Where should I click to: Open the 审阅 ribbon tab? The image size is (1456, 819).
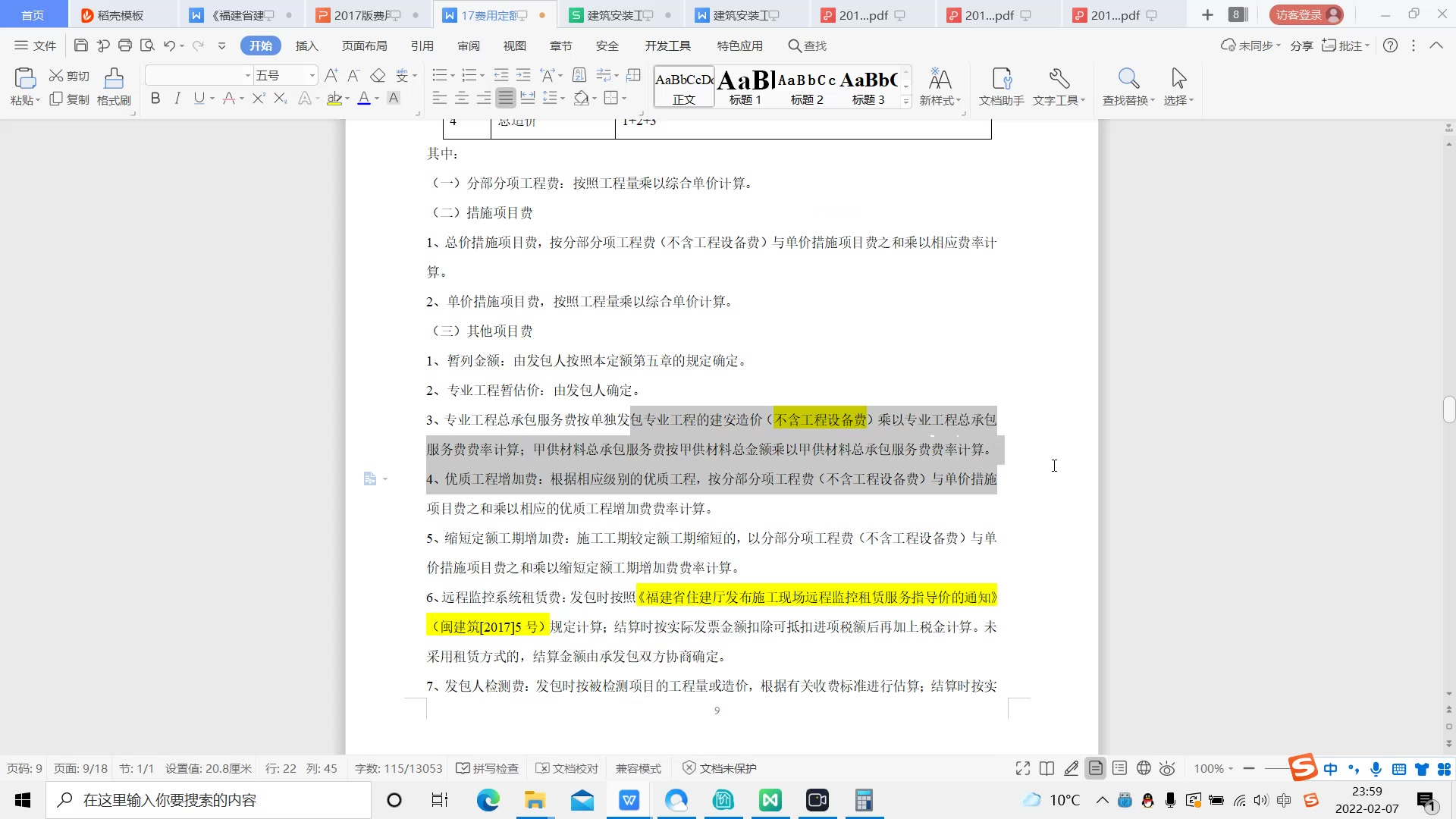[x=469, y=45]
